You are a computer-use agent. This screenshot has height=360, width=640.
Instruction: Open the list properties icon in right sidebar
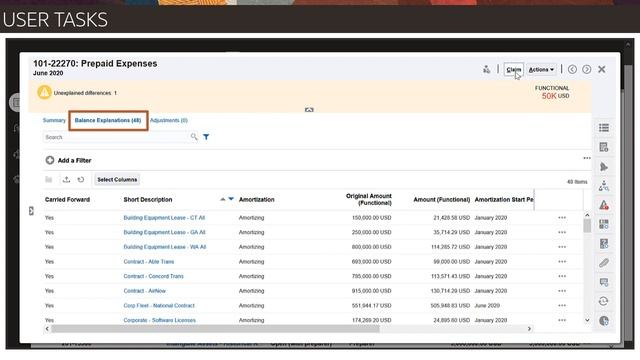pyautogui.click(x=604, y=128)
